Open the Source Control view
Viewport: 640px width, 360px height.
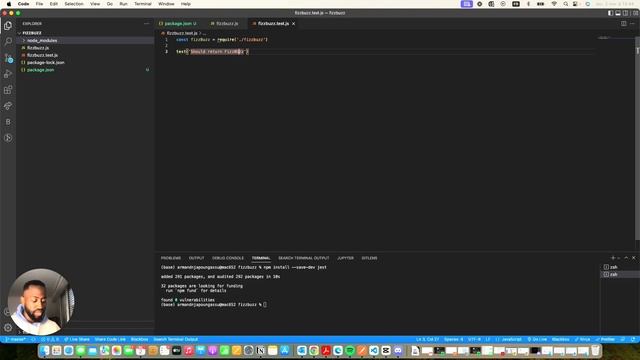click(8, 58)
